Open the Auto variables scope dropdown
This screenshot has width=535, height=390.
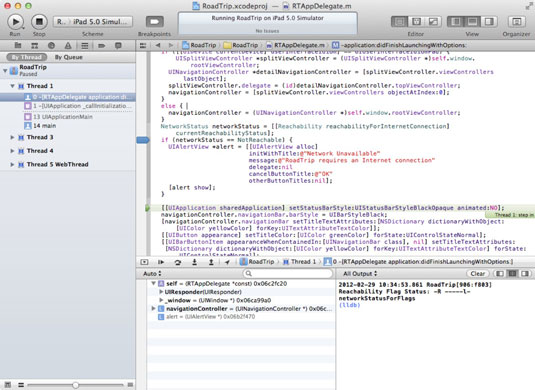(152, 274)
